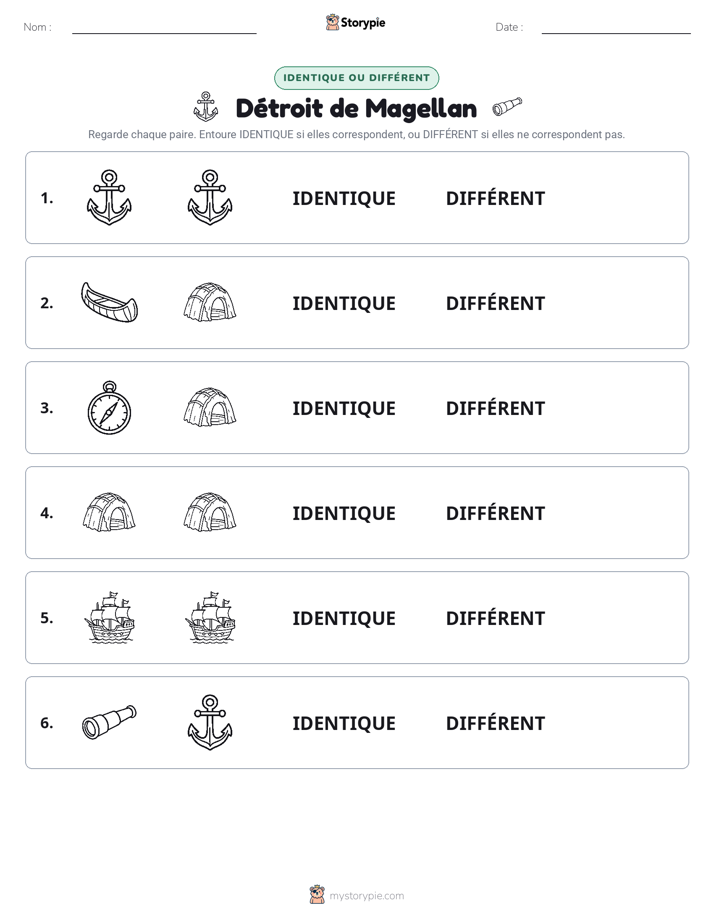Select IDENTIQUE for row 5
The image size is (714, 924).
(x=344, y=618)
